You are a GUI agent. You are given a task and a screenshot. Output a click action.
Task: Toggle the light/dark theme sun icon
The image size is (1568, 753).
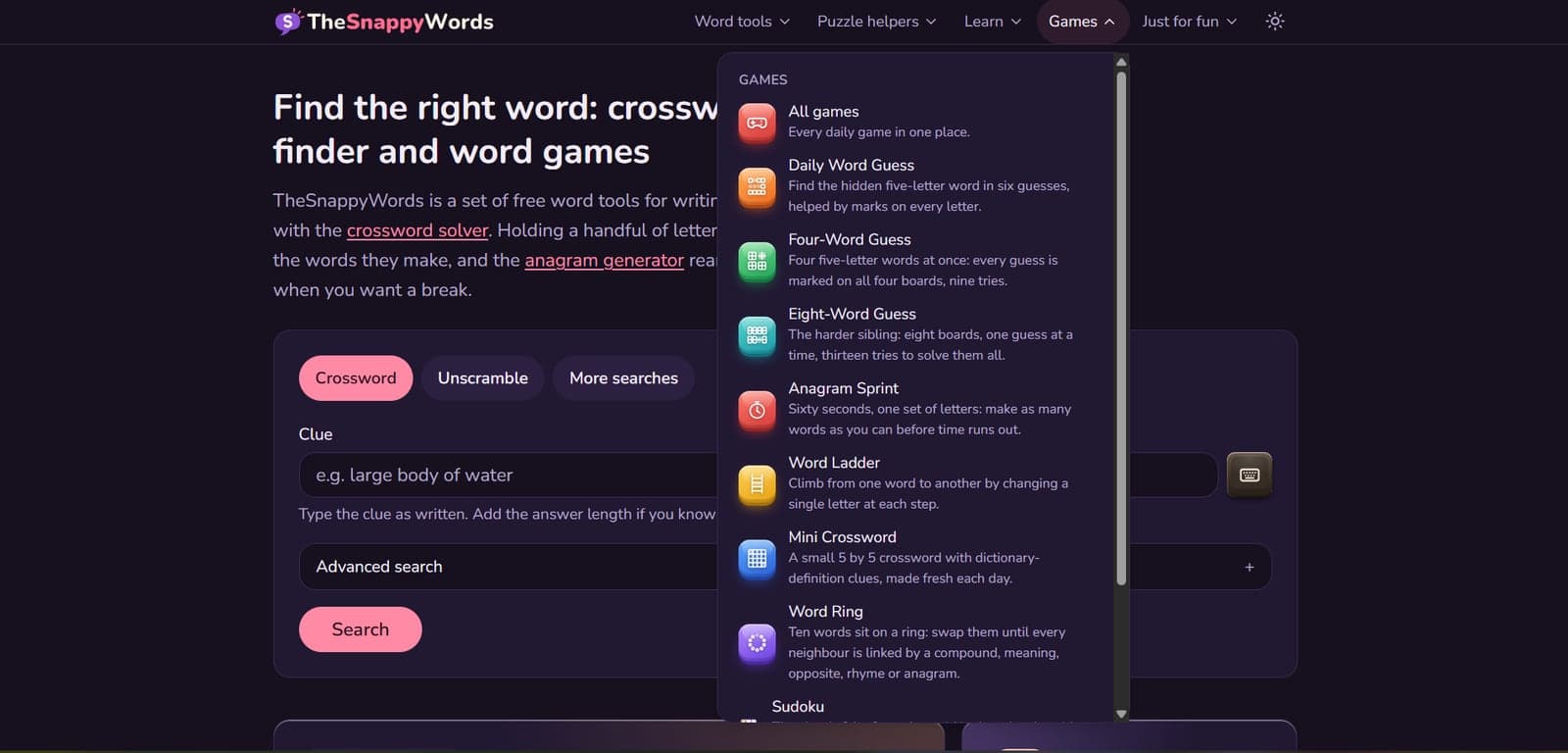(1275, 22)
